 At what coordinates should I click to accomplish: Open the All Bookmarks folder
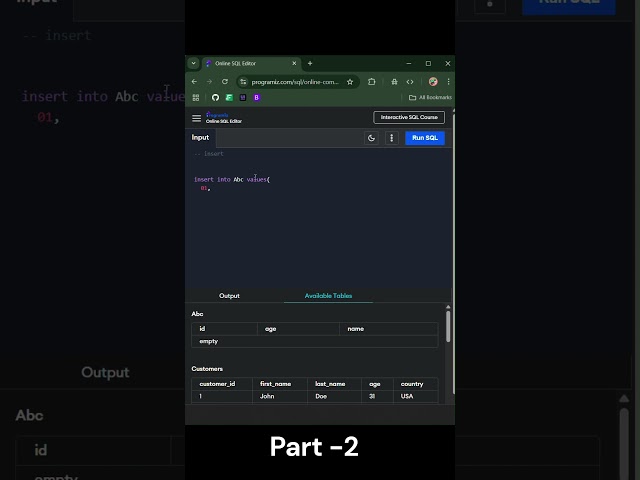(x=430, y=97)
